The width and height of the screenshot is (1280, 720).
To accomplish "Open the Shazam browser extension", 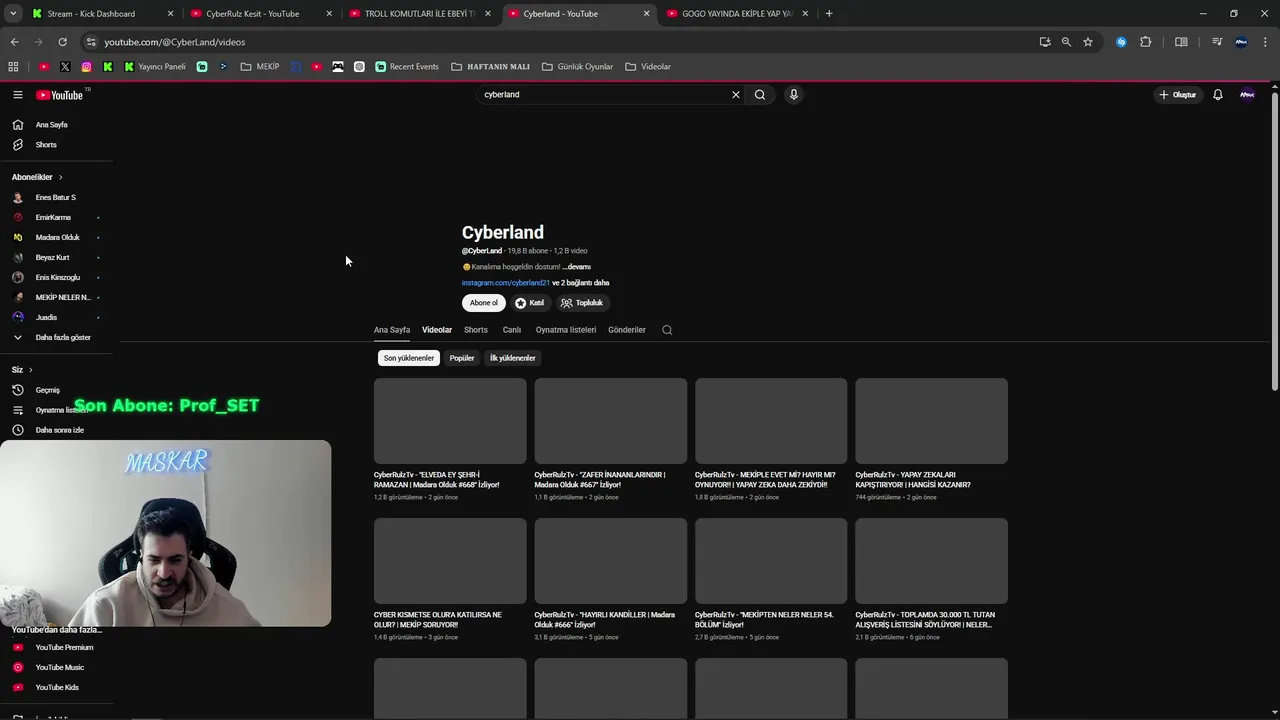I will click(x=1121, y=42).
